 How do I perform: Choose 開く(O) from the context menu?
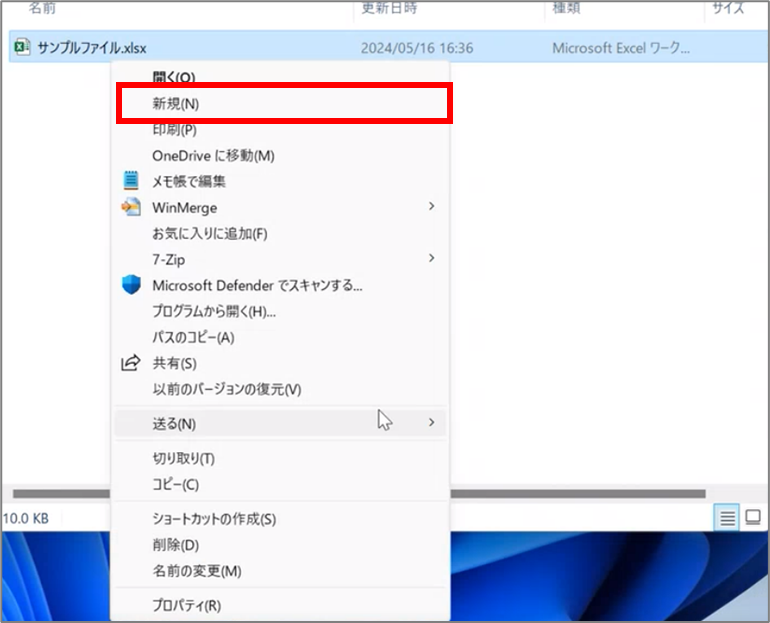click(280, 77)
